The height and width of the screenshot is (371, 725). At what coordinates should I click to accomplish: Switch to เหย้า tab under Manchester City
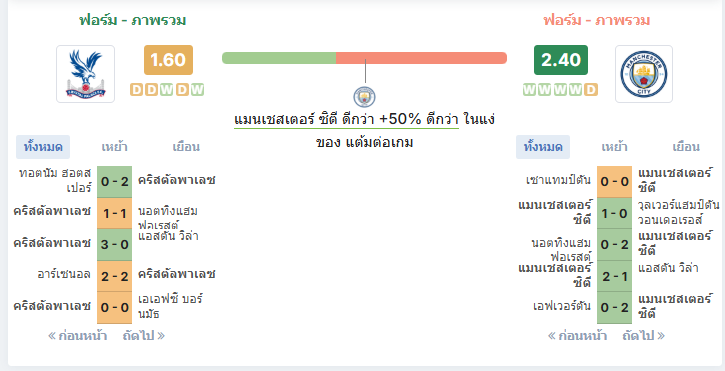(x=614, y=147)
